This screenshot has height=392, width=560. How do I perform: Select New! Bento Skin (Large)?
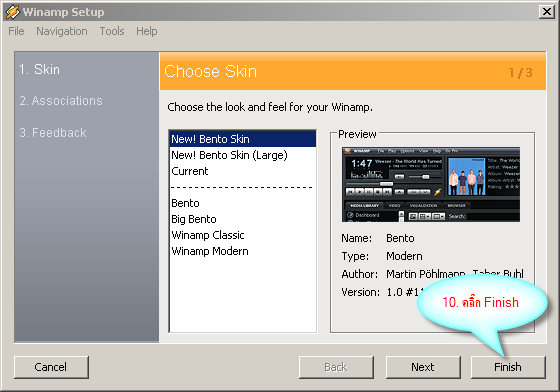(x=243, y=155)
